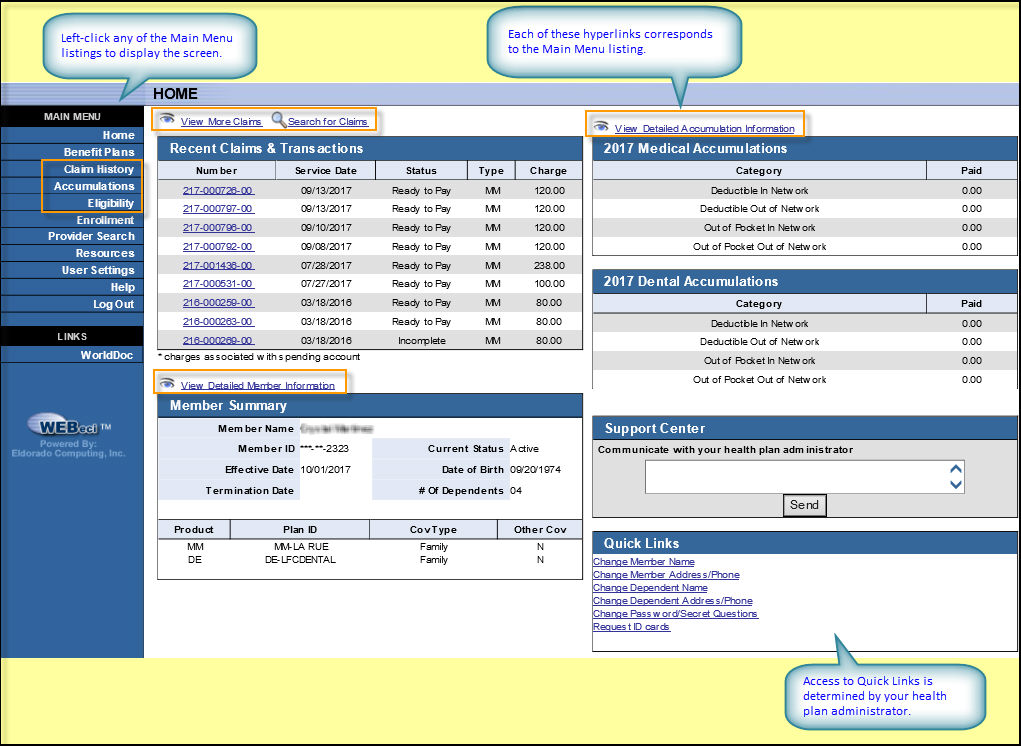Select Accumulations in the Main Menu

point(94,186)
